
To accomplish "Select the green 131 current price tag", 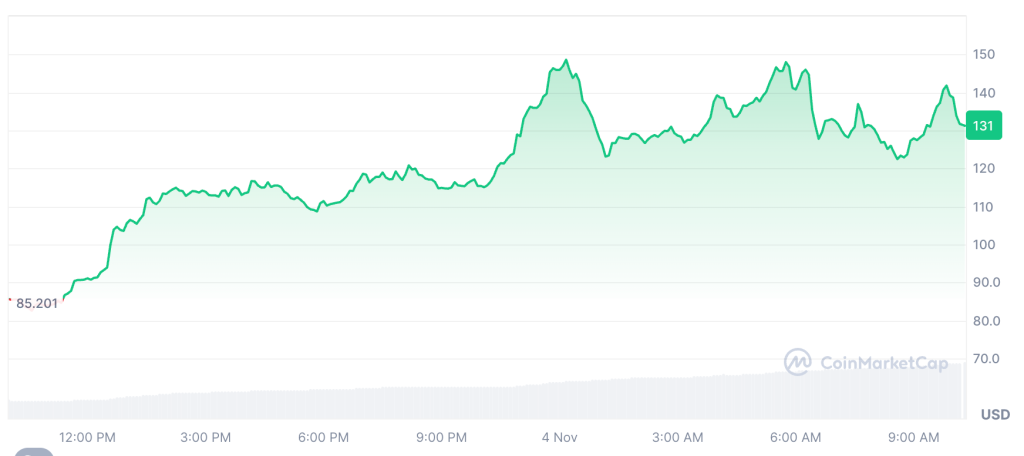I will pos(983,126).
